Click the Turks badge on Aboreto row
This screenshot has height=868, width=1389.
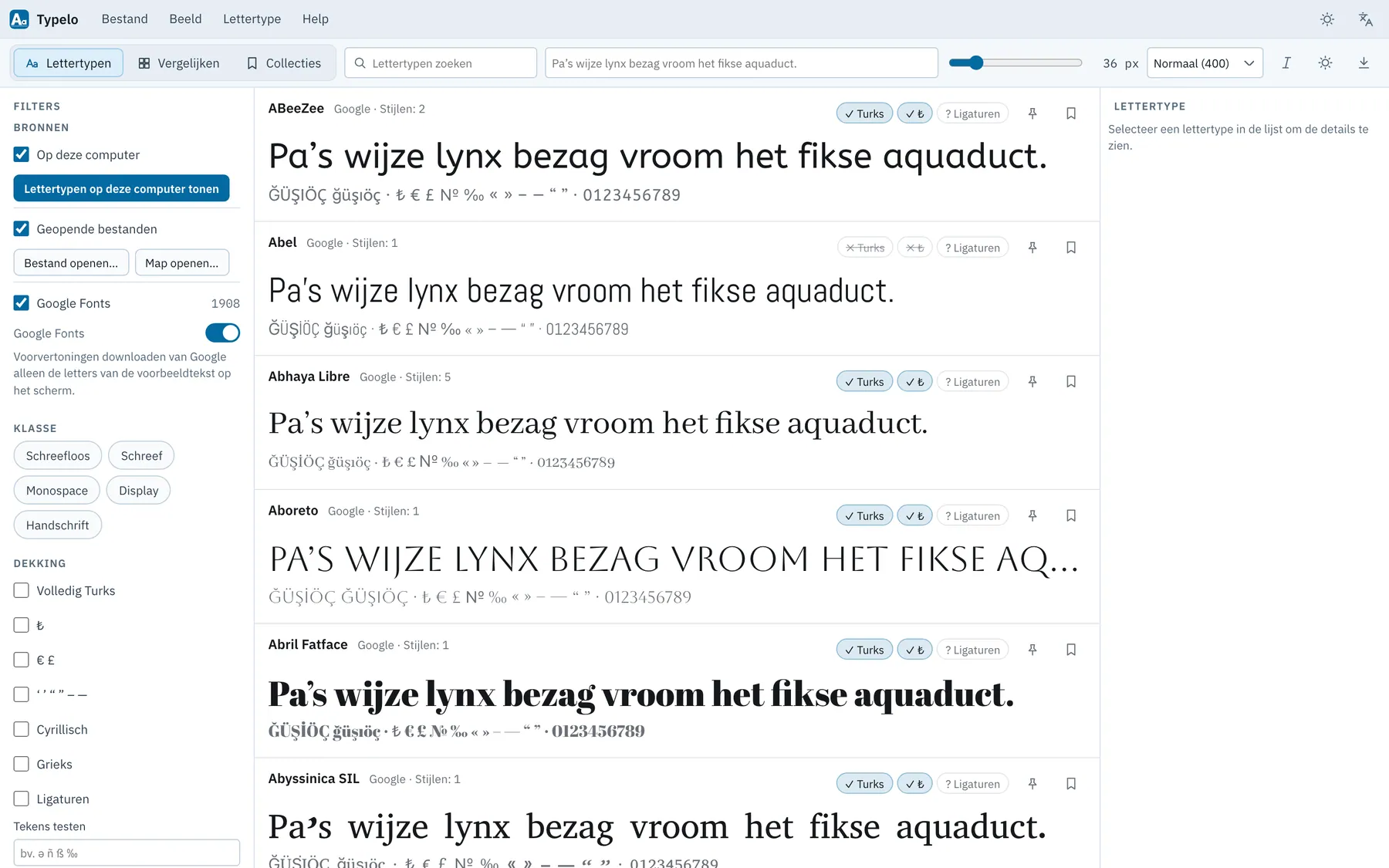tap(864, 515)
